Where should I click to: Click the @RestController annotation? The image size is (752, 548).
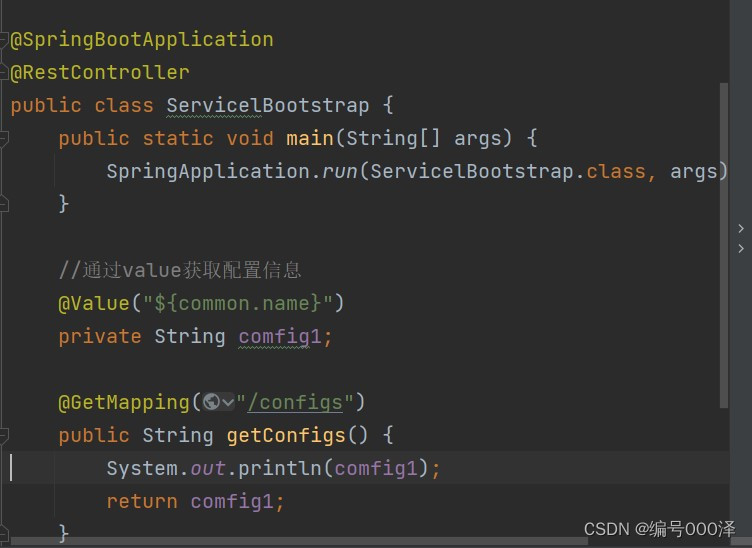(x=100, y=73)
